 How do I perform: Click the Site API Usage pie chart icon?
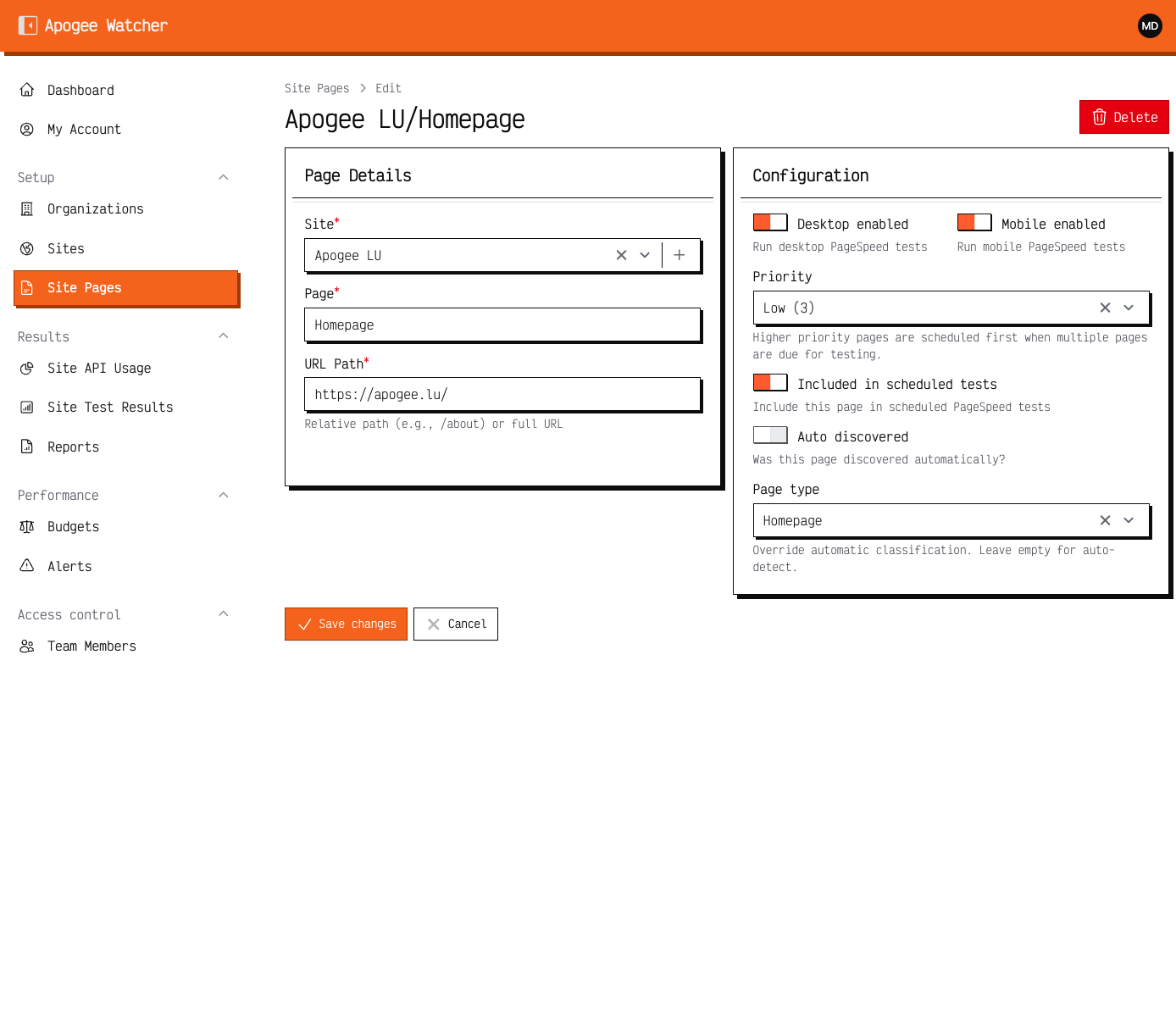coord(27,369)
